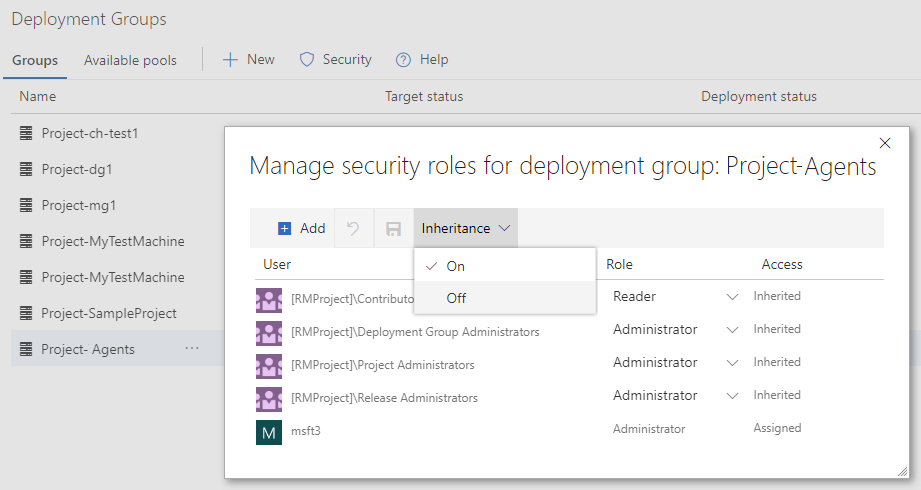Viewport: 921px width, 490px height.
Task: Click the msft3 user avatar
Action: [268, 431]
